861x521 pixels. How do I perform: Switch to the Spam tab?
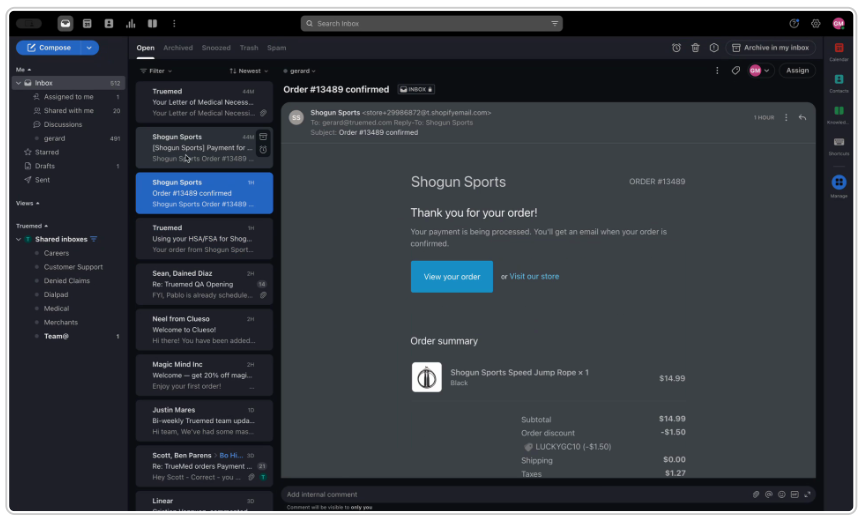click(276, 48)
